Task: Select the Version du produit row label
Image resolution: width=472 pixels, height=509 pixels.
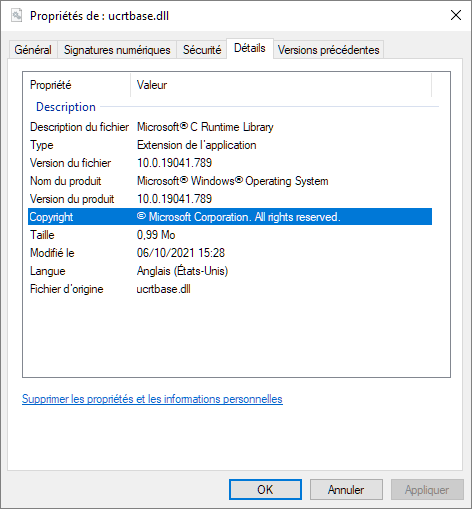Action: pyautogui.click(x=72, y=199)
